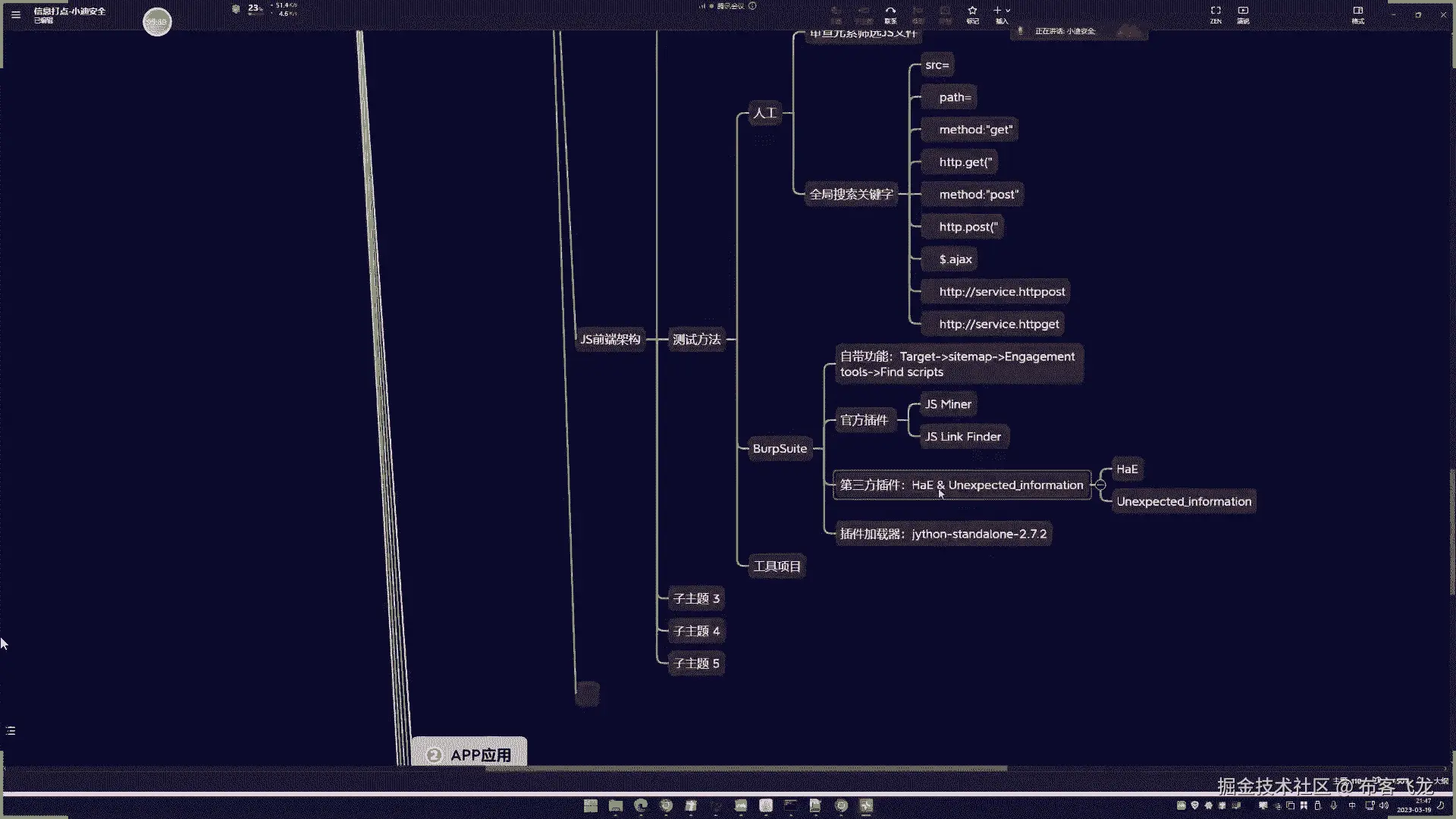1456x819 pixels.
Task: Select the 工具项目 node
Action: [x=777, y=566]
